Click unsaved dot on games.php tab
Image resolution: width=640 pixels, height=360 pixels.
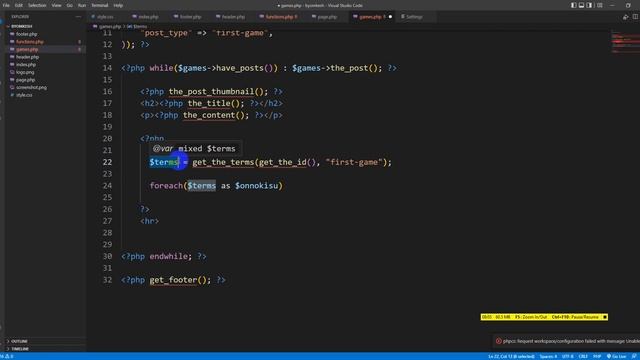(x=390, y=17)
